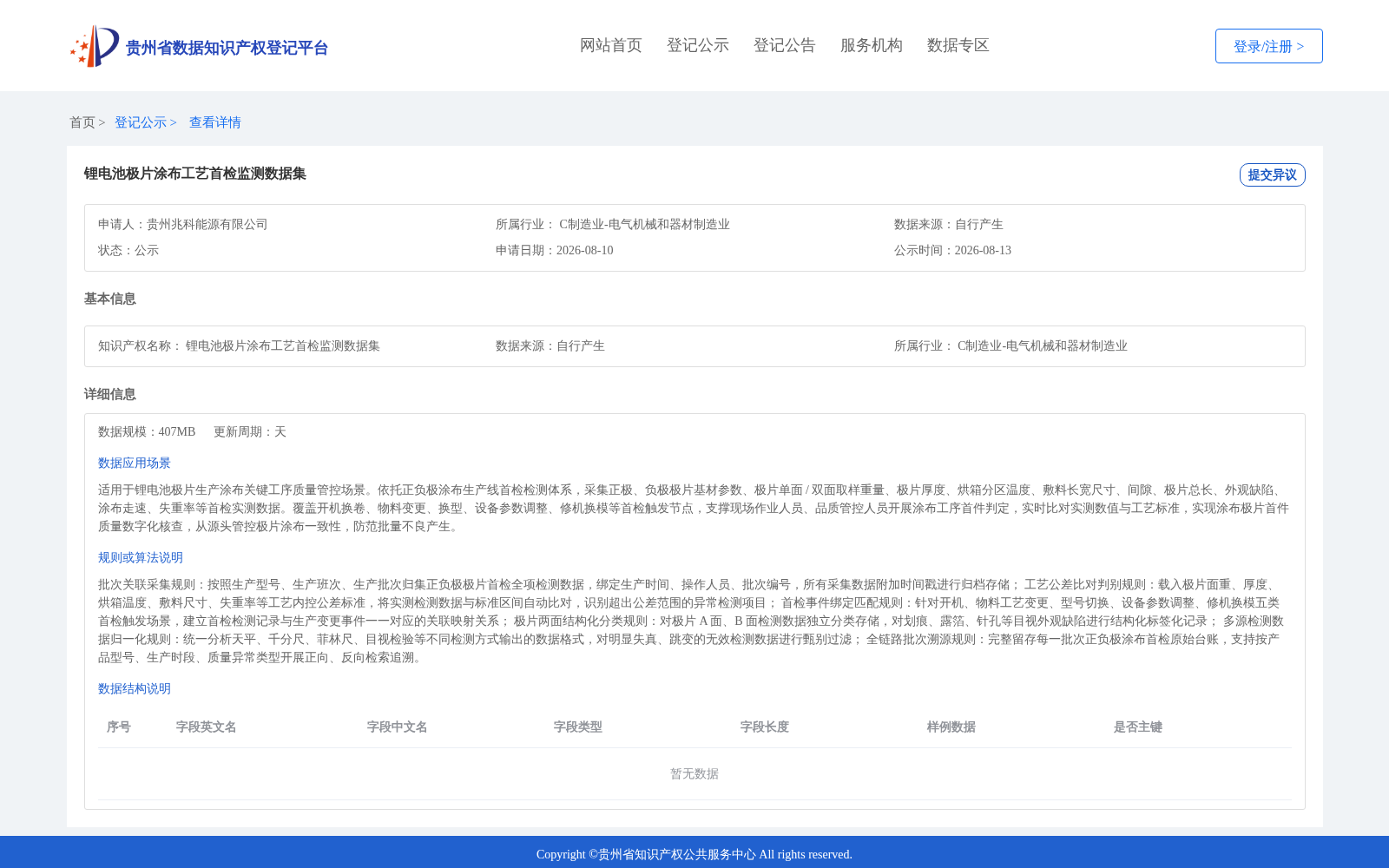
Task: Click 字段英文名 column header
Action: click(x=207, y=727)
